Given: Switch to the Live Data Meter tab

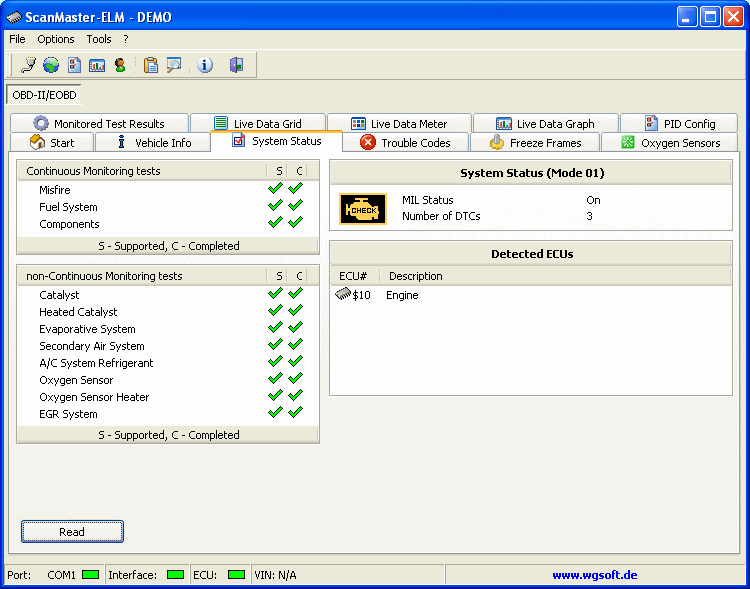Looking at the screenshot, I should coord(399,123).
